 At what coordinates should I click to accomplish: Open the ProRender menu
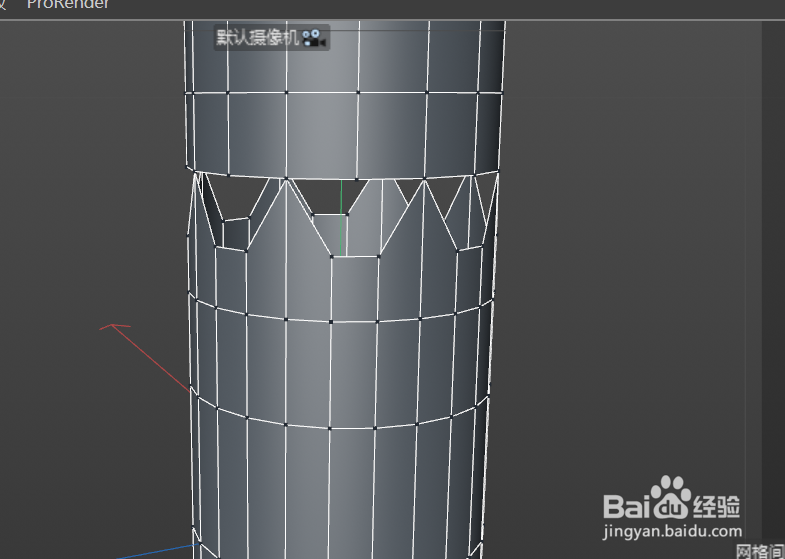(68, 5)
